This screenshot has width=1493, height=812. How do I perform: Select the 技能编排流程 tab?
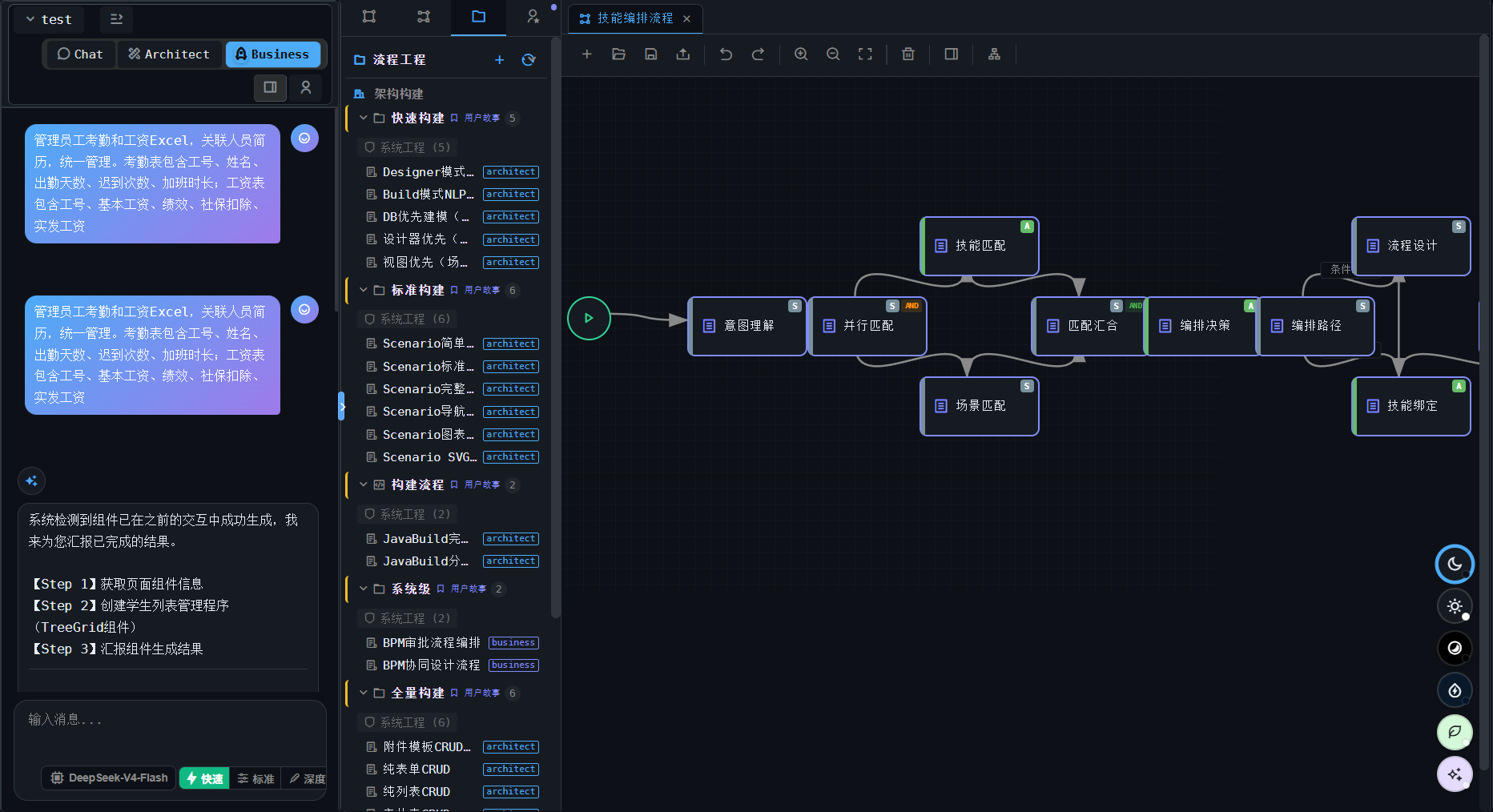(x=634, y=18)
